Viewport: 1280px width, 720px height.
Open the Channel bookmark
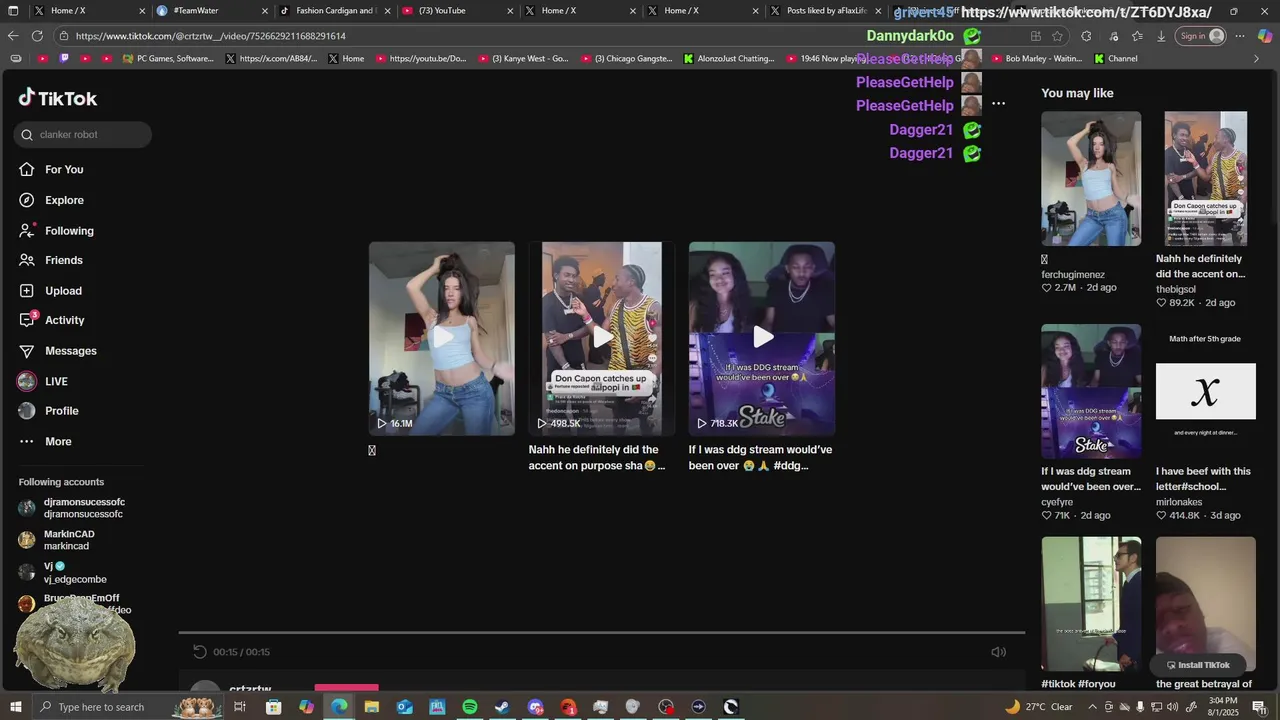pos(1116,59)
